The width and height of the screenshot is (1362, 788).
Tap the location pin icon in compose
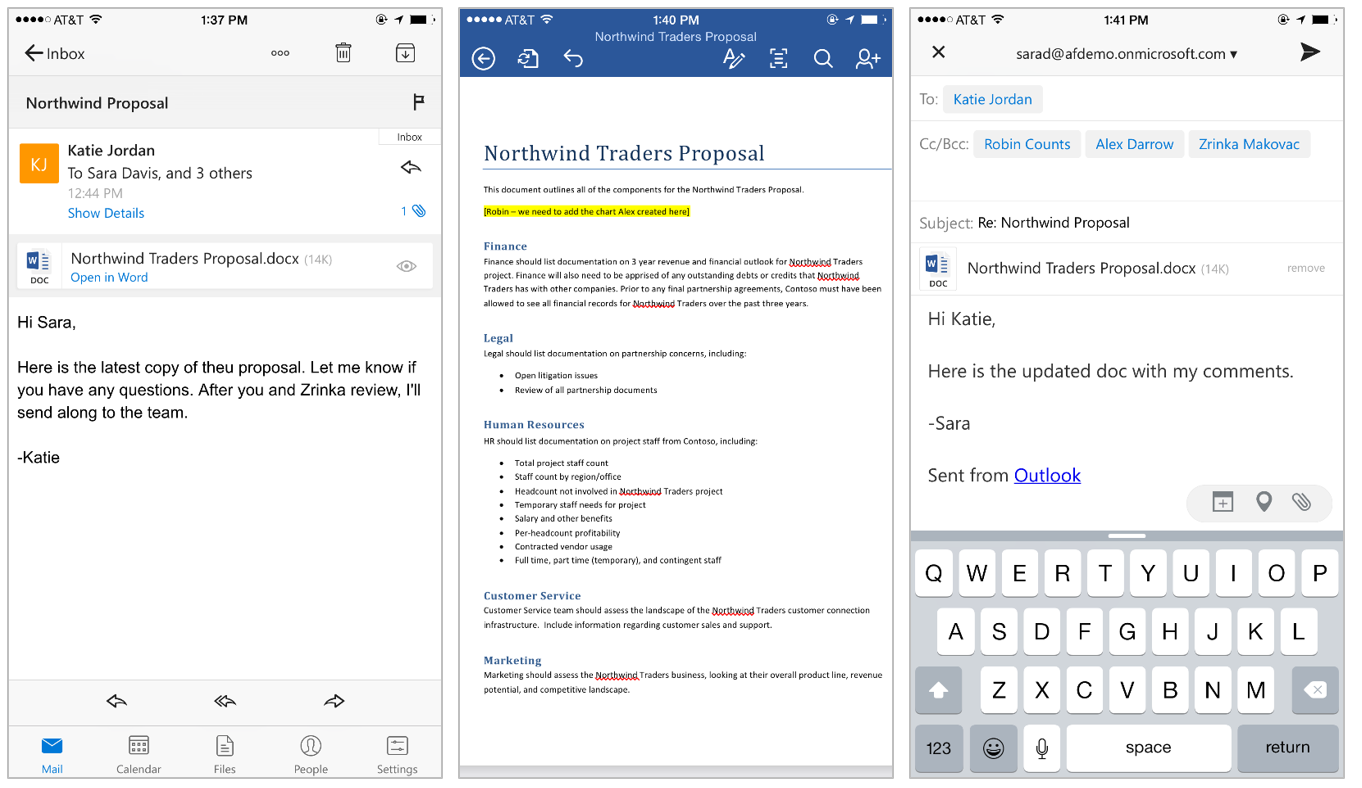click(x=1264, y=502)
